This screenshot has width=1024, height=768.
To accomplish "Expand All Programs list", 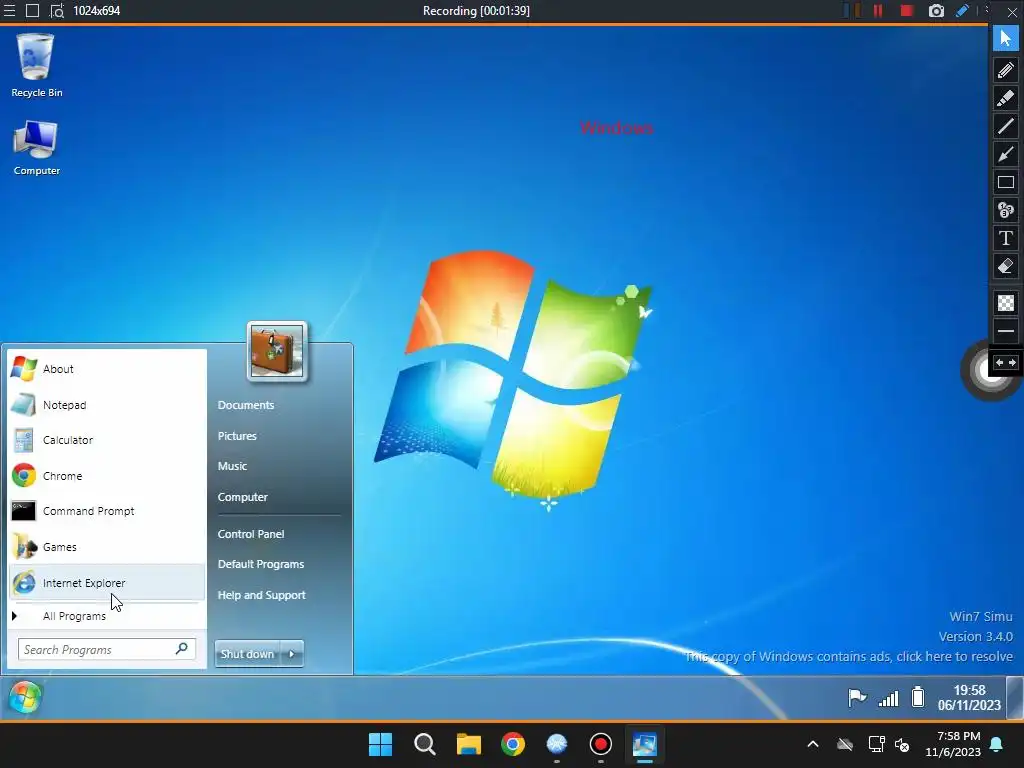I will (x=107, y=616).
